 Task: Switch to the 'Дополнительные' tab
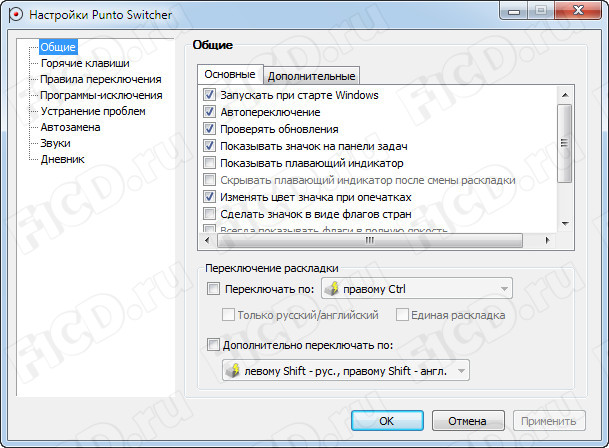(311, 76)
